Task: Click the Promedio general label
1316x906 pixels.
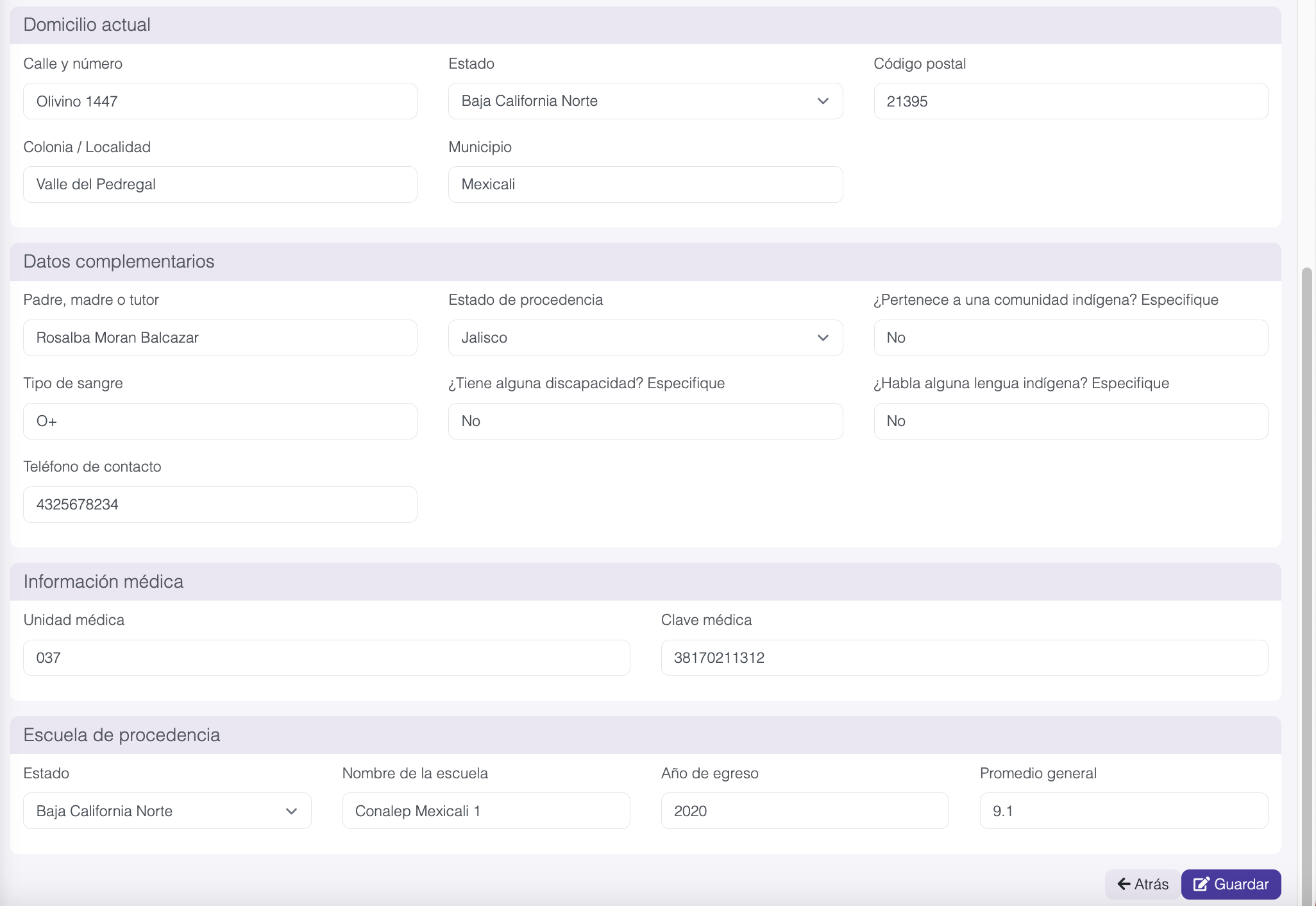Action: pyautogui.click(x=1038, y=773)
